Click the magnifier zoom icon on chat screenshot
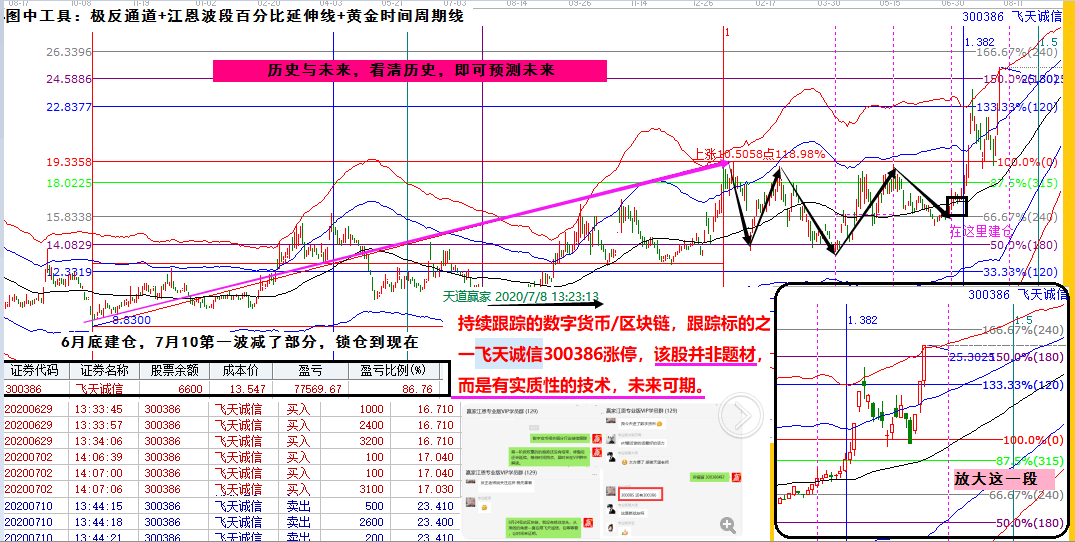1075x542 pixels. click(727, 524)
